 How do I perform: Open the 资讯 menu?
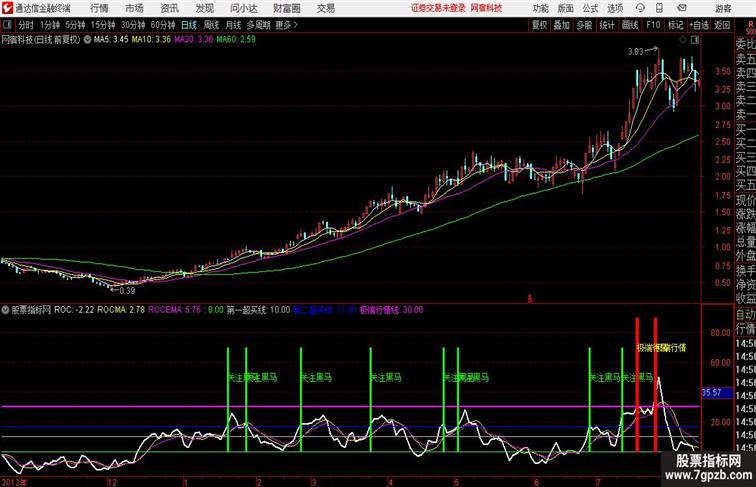170,8
